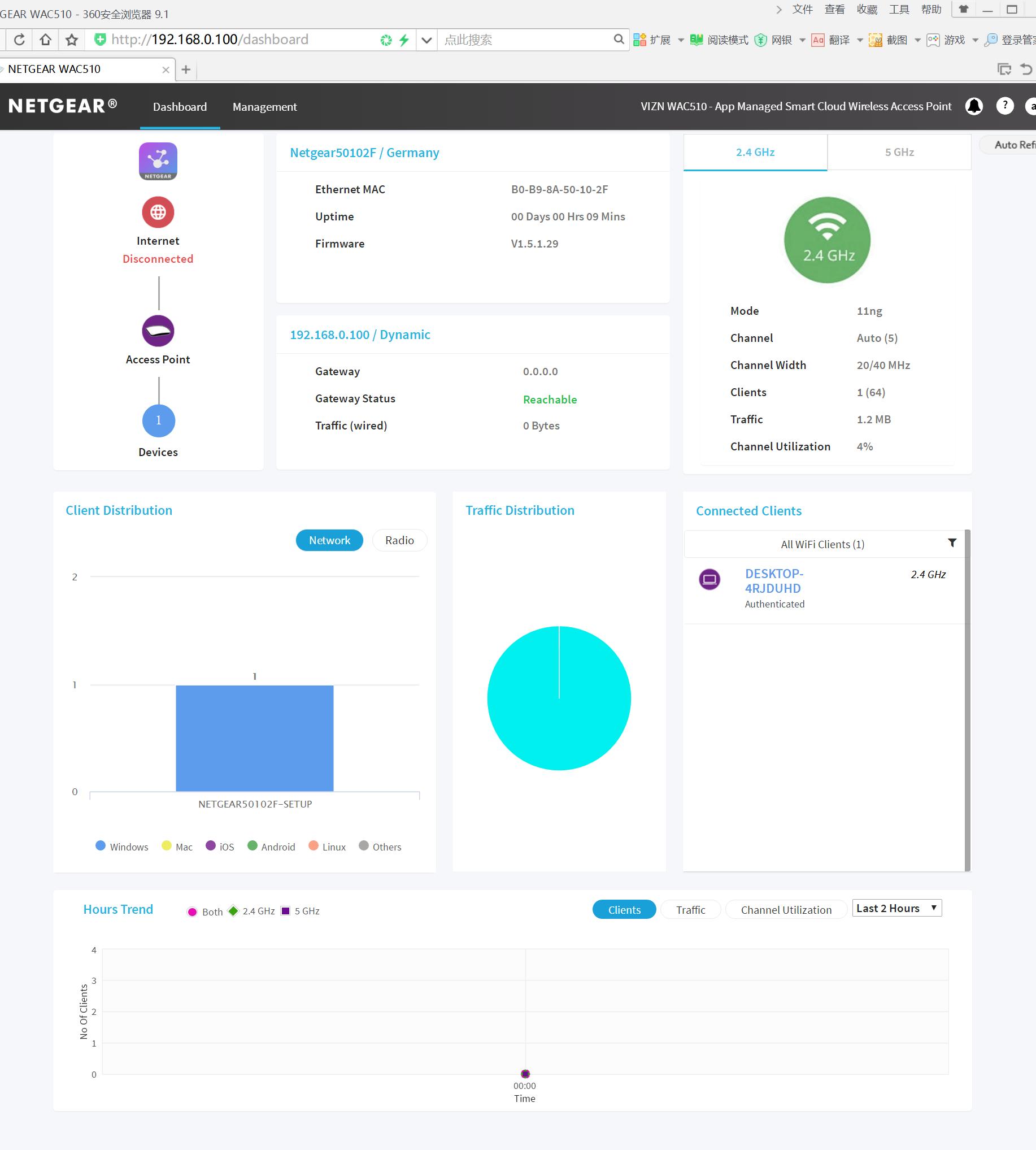1036x1150 pixels.
Task: Click the green lightning speed-mode icon
Action: pyautogui.click(x=404, y=40)
